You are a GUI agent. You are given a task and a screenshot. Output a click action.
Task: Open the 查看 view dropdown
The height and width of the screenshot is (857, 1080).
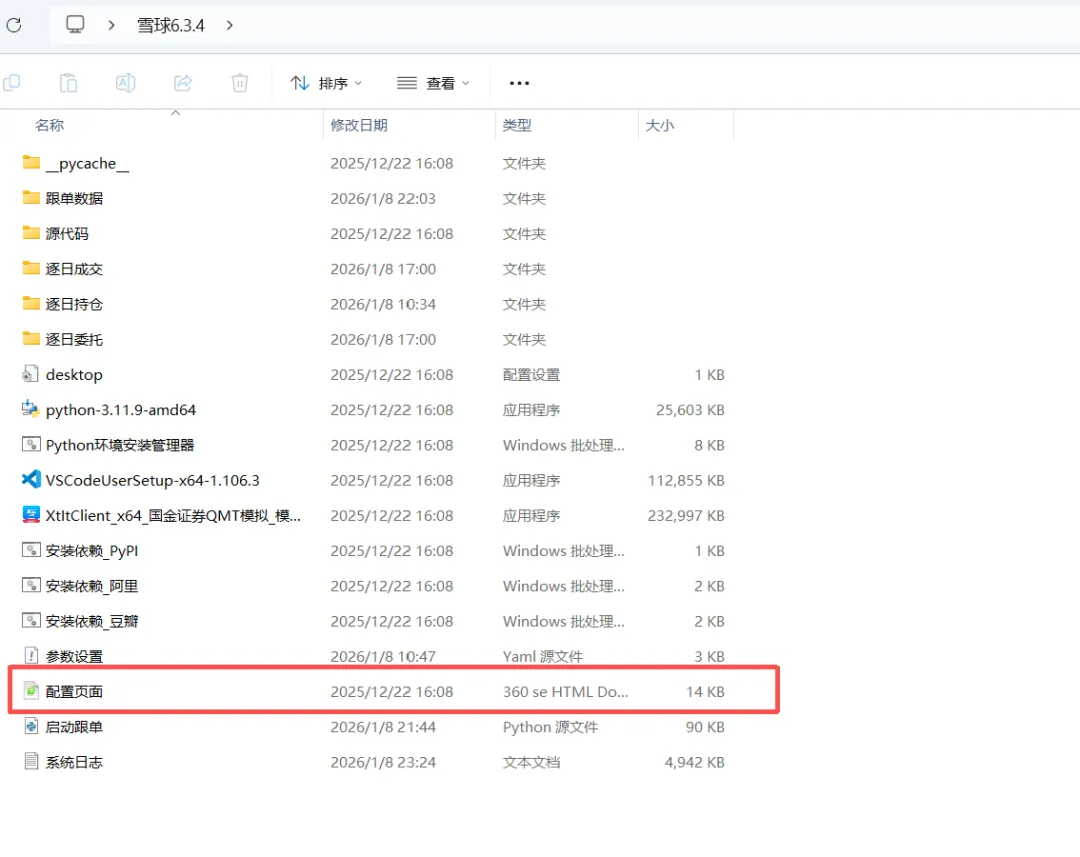[x=433, y=83]
